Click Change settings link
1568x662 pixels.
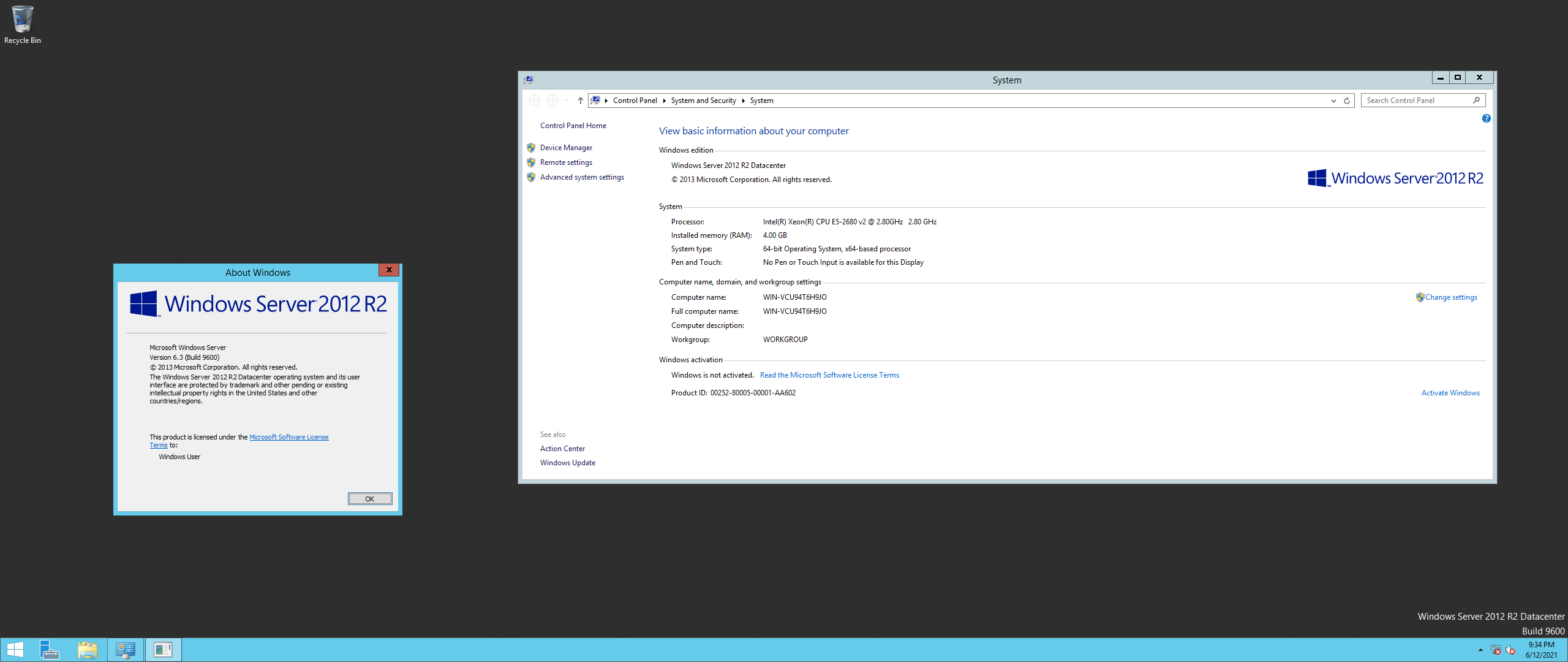click(x=1451, y=297)
